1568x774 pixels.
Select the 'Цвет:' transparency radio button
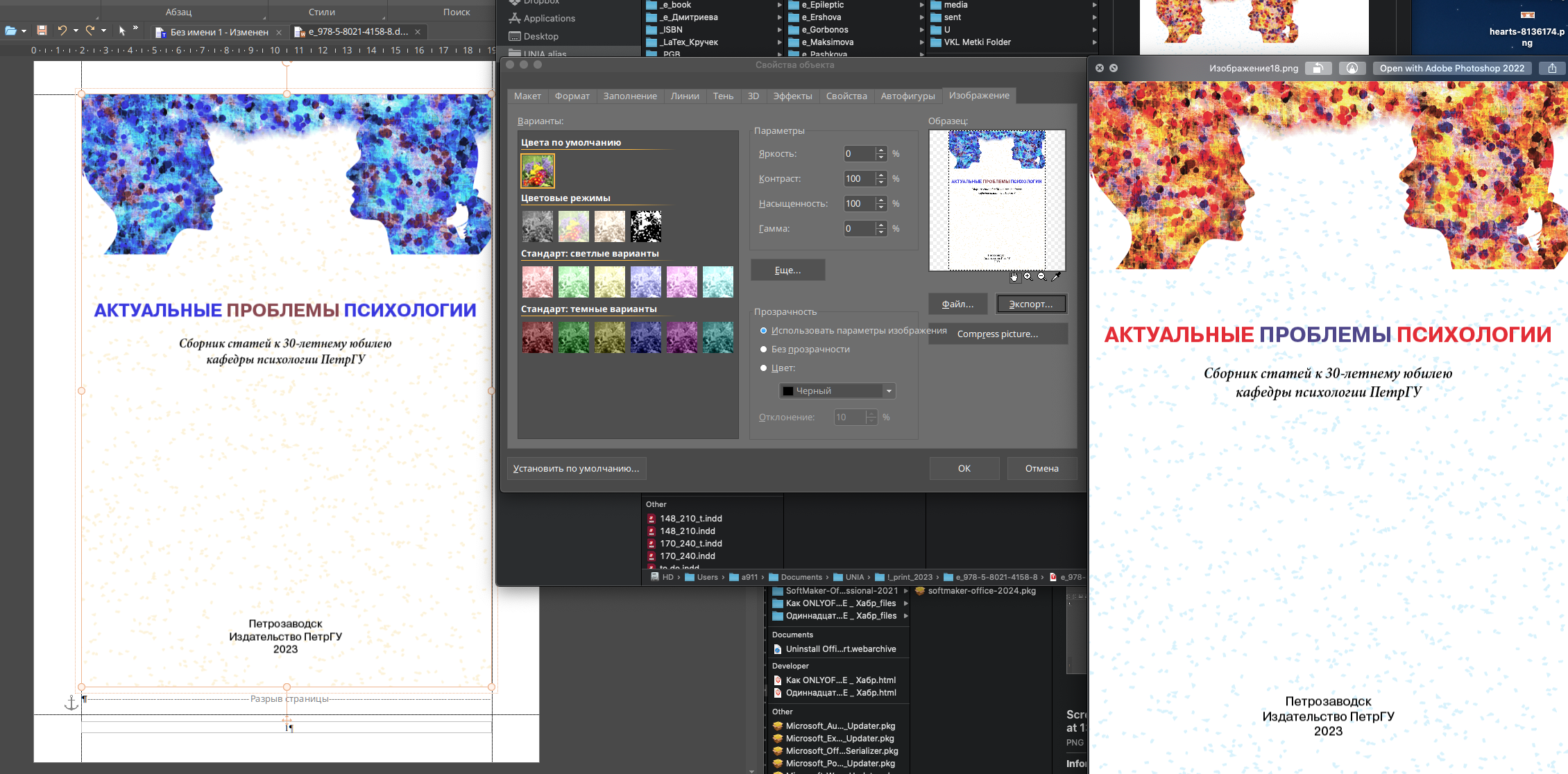click(x=764, y=368)
